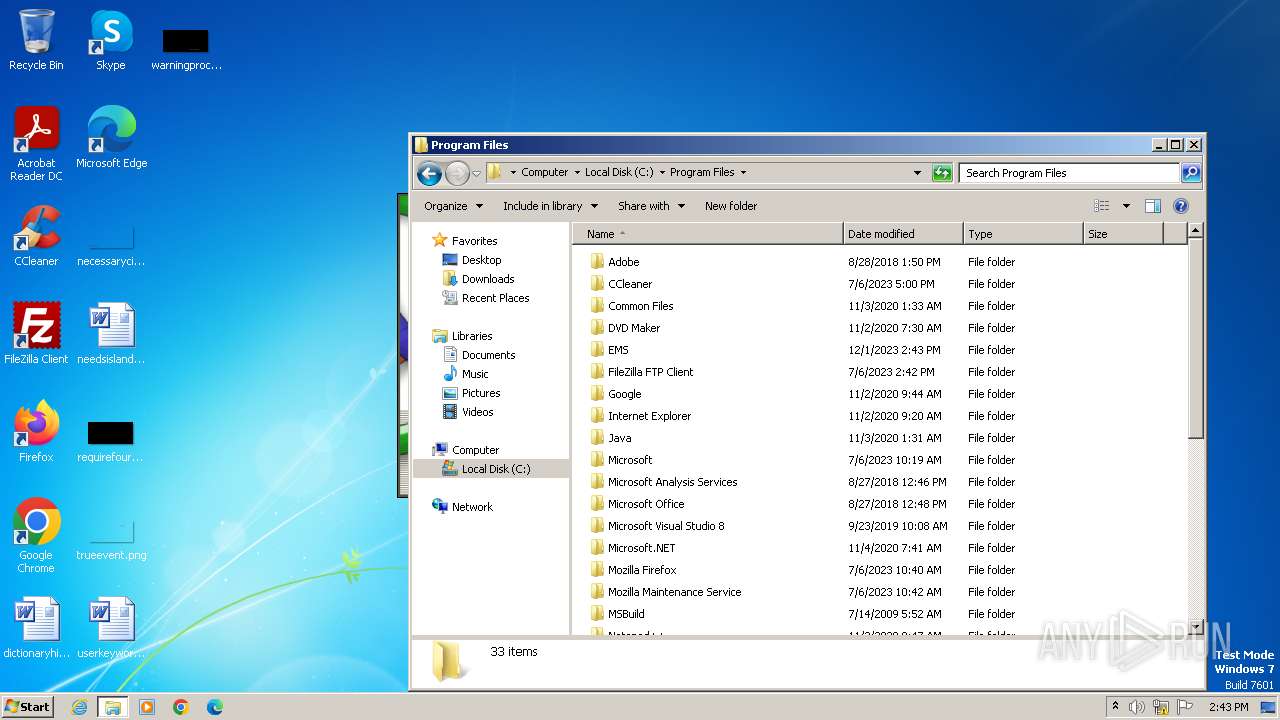Select Desktop in the navigation pane
1280x720 pixels.
481,260
